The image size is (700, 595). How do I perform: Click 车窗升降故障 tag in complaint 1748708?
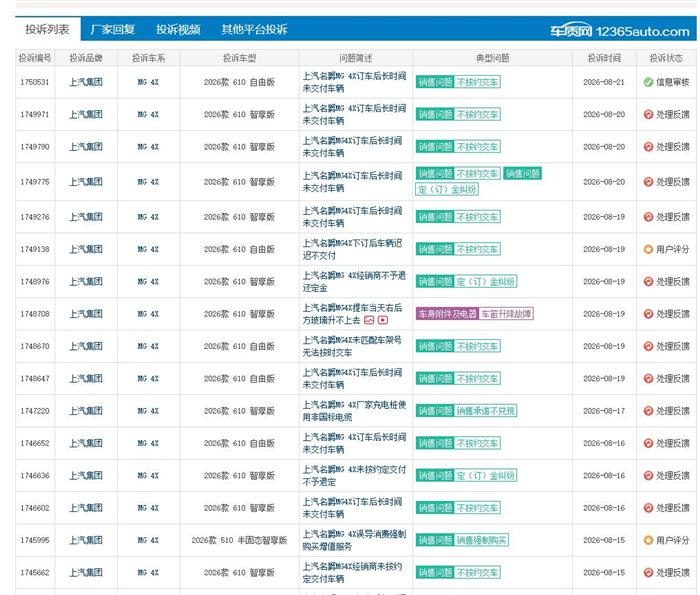coord(506,314)
